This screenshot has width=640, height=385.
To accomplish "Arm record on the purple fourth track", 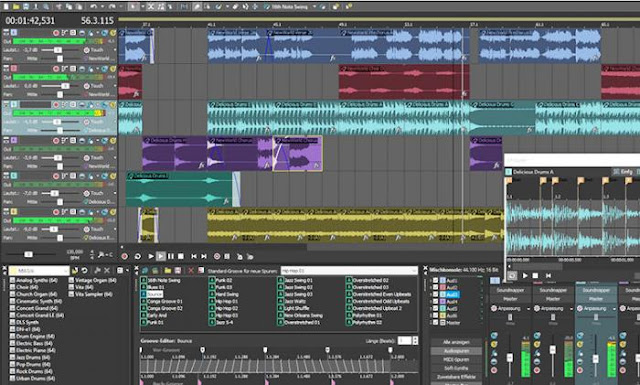I will (x=56, y=140).
